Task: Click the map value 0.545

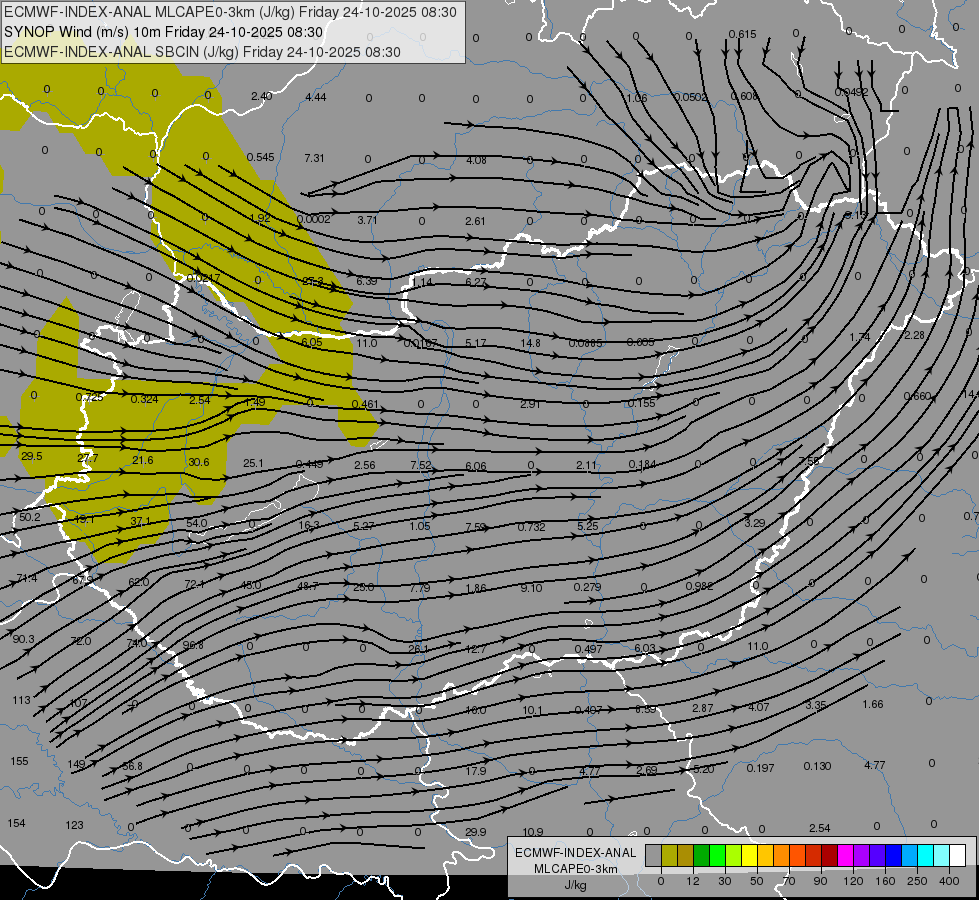Action: pos(260,157)
